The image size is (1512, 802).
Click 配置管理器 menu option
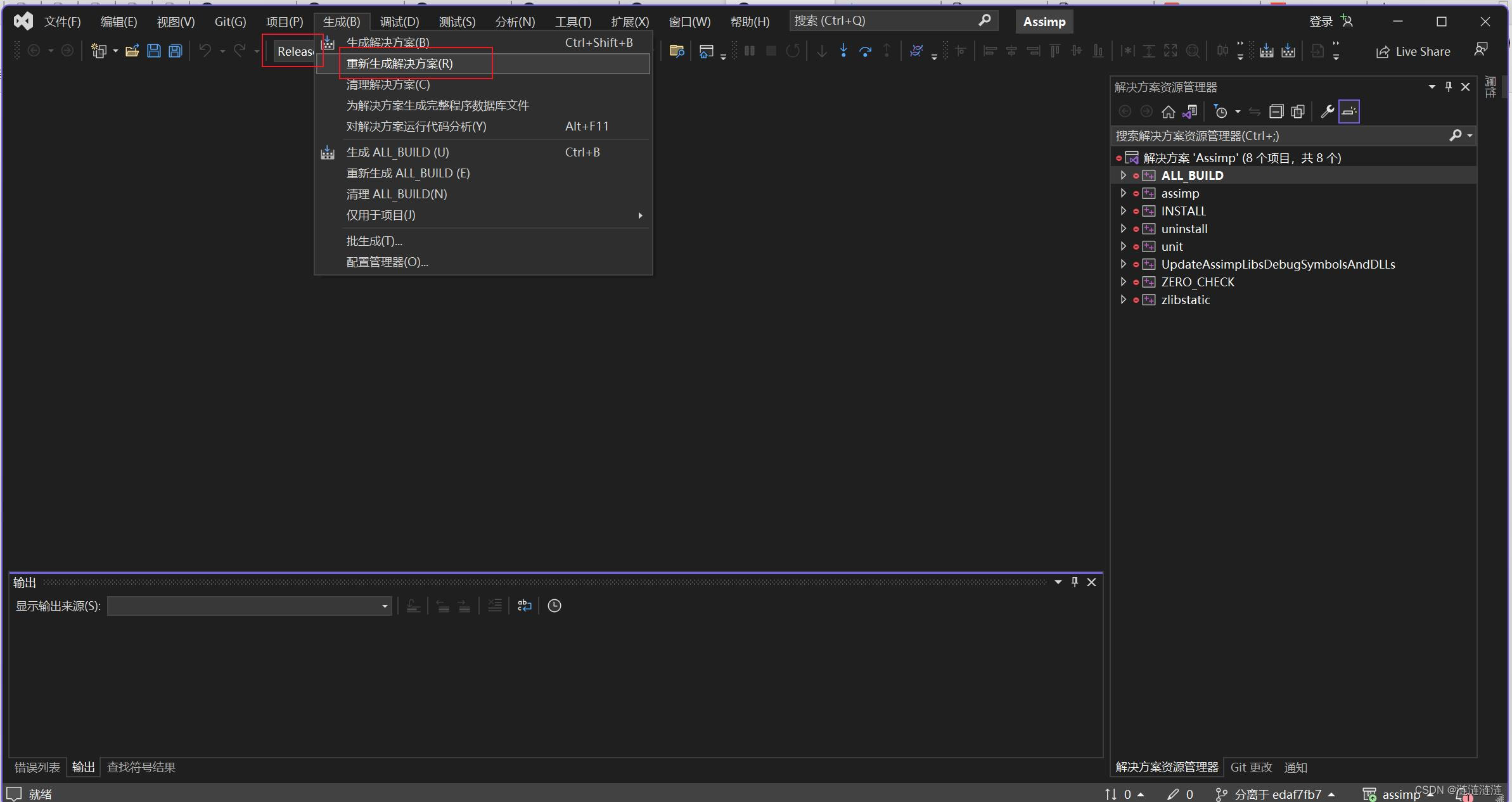[x=388, y=261]
